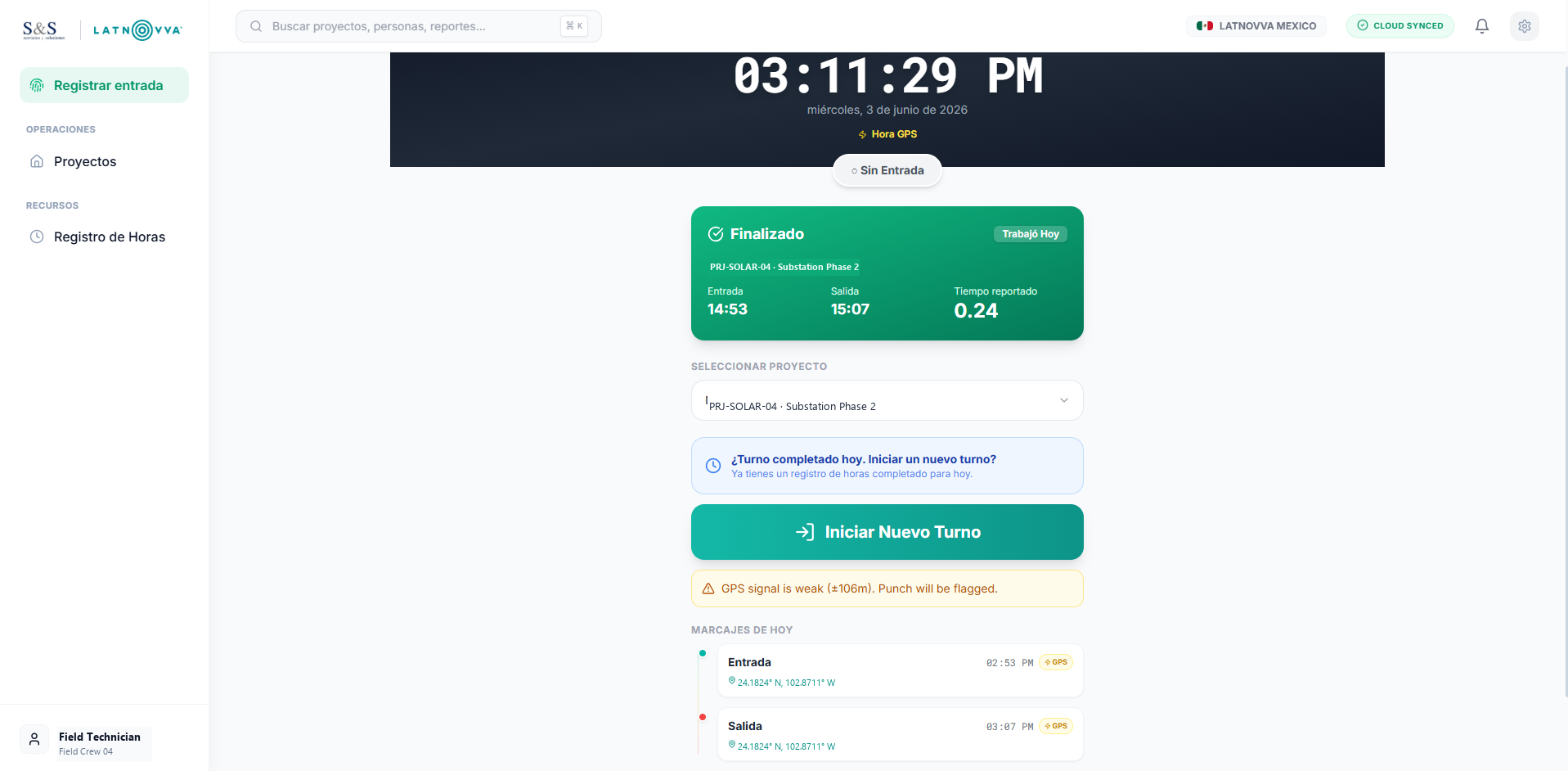
Task: Click the Tiempo reportado value 0.24
Action: [x=976, y=311]
